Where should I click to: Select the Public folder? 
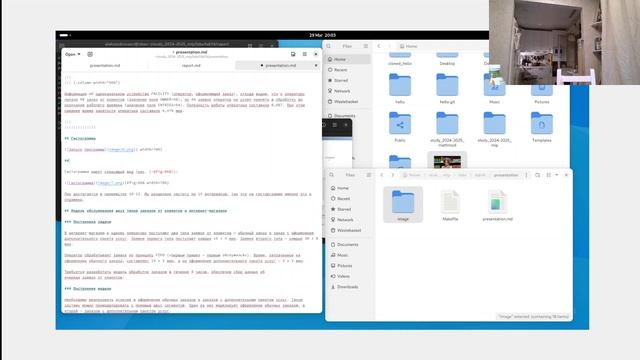[400, 127]
